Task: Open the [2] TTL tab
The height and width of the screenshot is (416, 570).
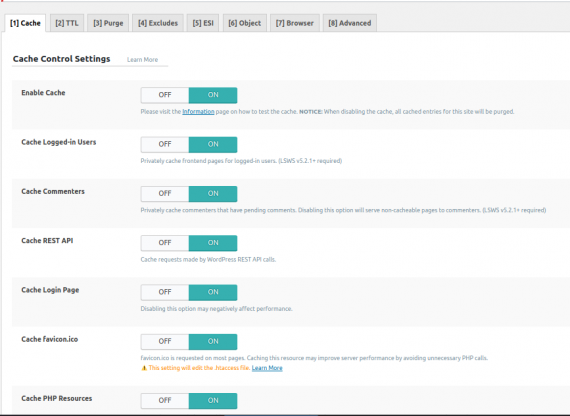Action: point(67,23)
